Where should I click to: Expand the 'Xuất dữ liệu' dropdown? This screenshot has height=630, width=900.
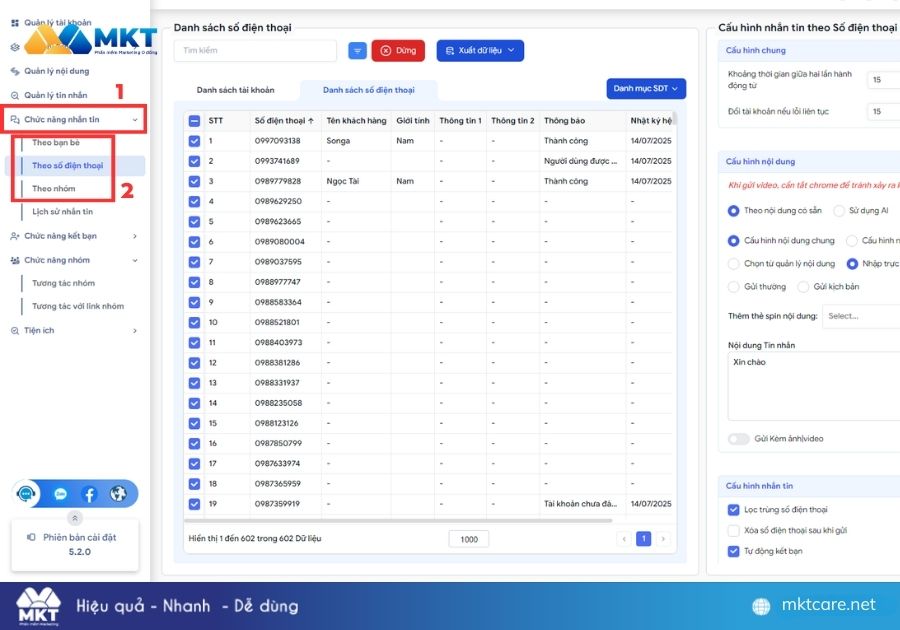pos(480,50)
